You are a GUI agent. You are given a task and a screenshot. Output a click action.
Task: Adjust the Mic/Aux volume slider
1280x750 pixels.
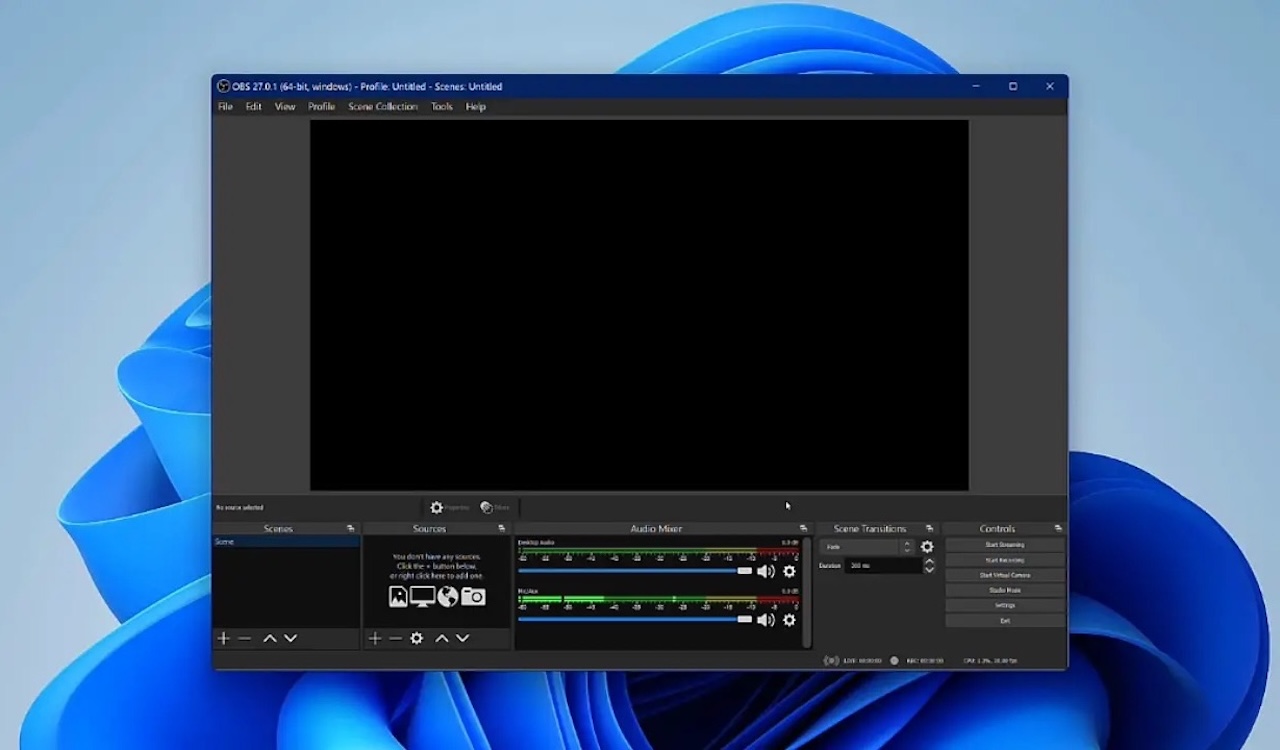[x=635, y=620]
